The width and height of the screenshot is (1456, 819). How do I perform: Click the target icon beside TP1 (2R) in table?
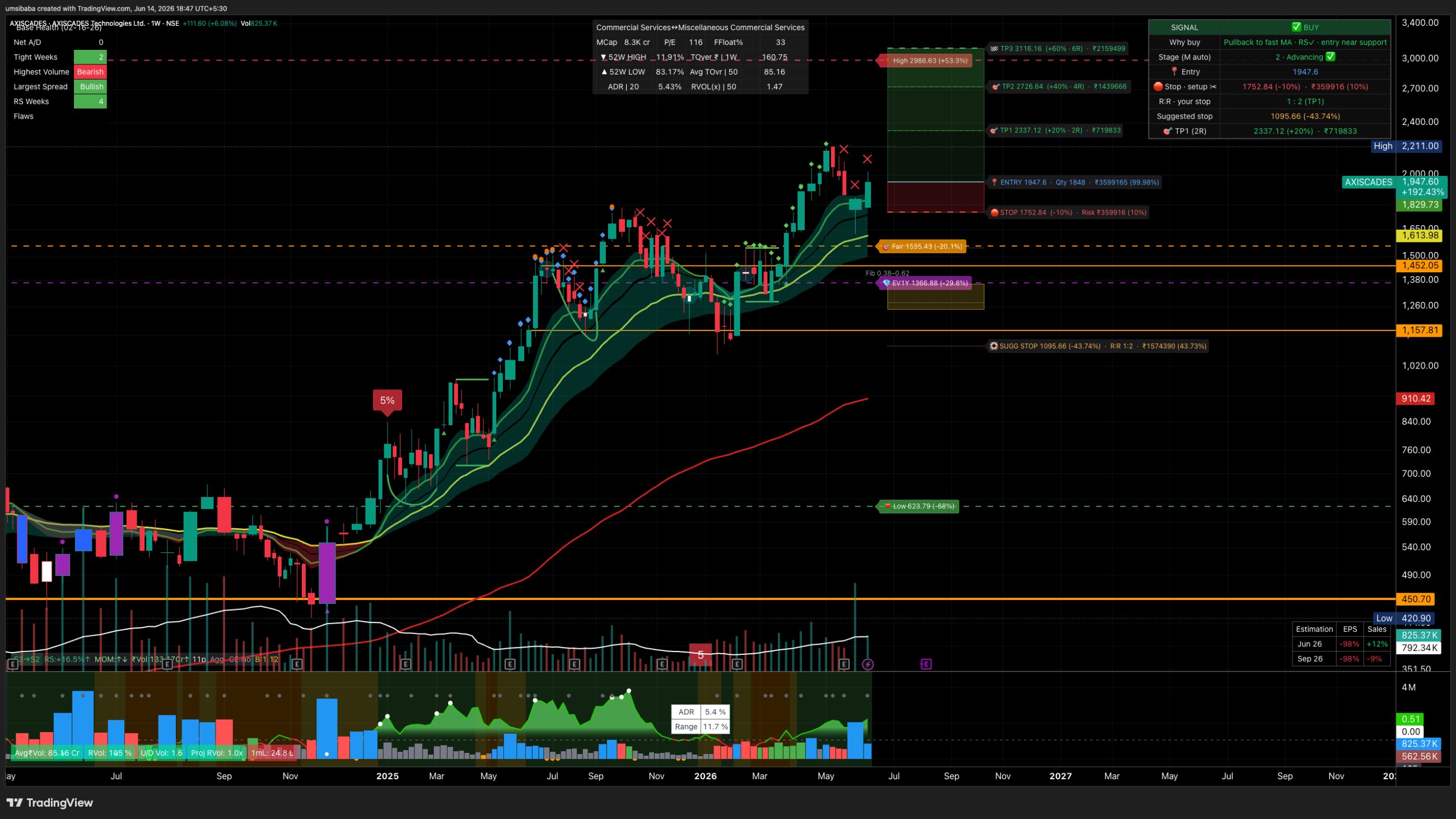(1168, 131)
